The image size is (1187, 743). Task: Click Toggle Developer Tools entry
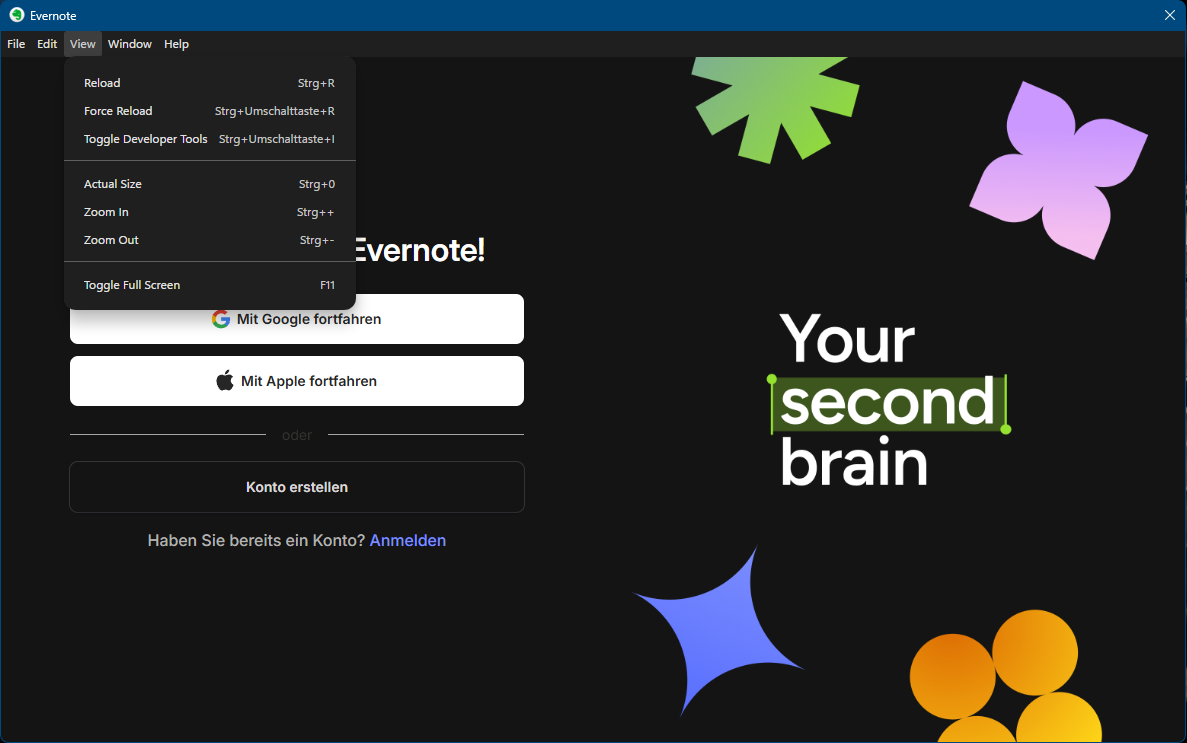click(x=210, y=139)
